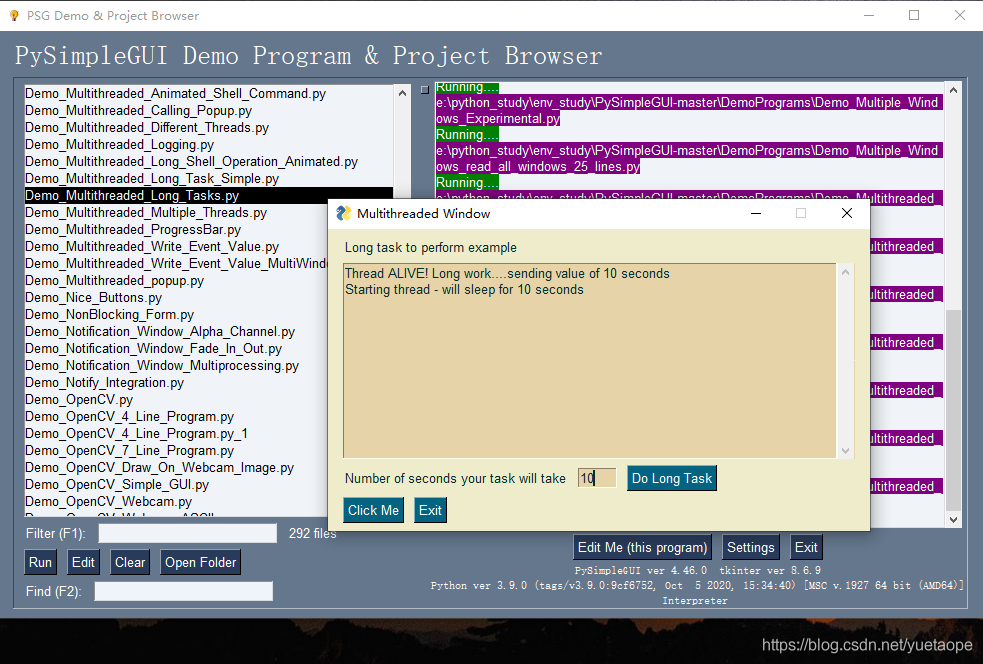The height and width of the screenshot is (664, 983).
Task: Run the selected demo program
Action: point(40,562)
